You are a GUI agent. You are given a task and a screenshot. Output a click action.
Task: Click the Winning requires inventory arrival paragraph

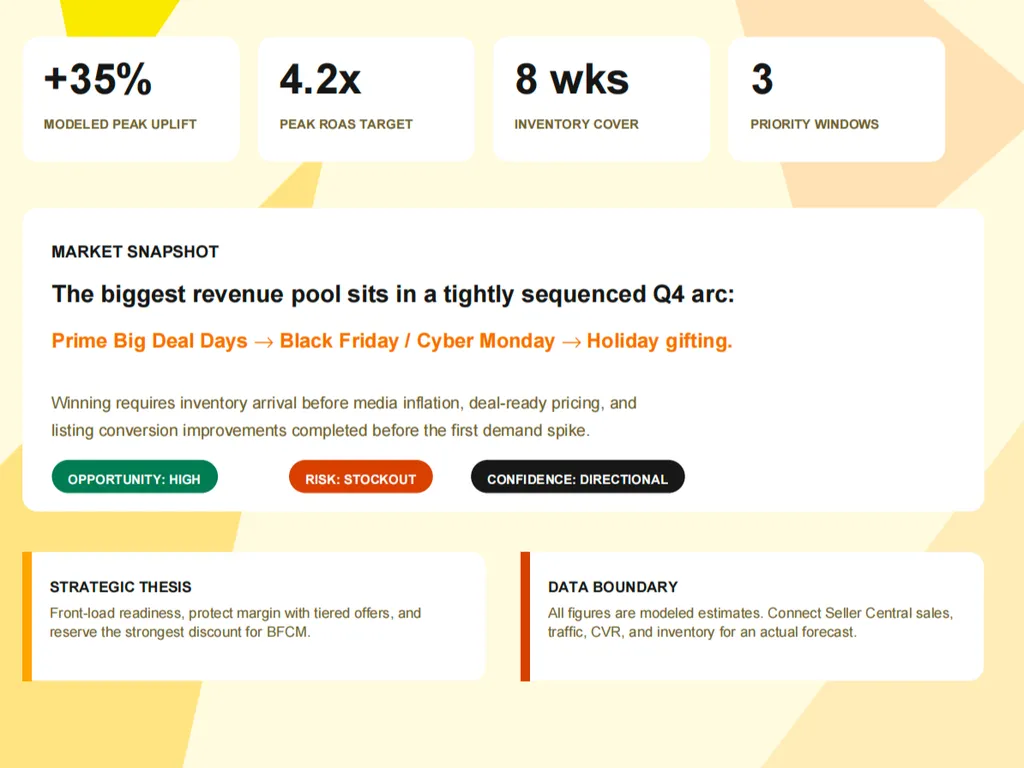pyautogui.click(x=344, y=417)
